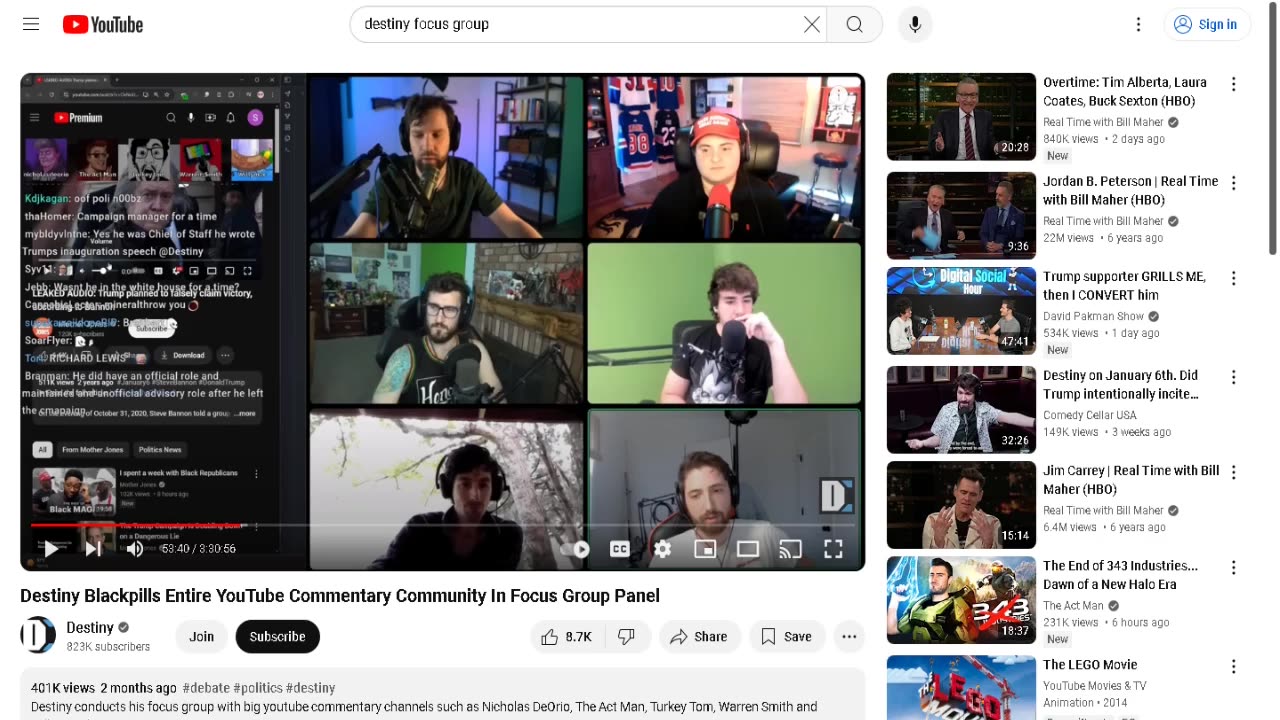Image resolution: width=1280 pixels, height=720 pixels.
Task: Join the Destiny channel membership
Action: pyautogui.click(x=202, y=637)
